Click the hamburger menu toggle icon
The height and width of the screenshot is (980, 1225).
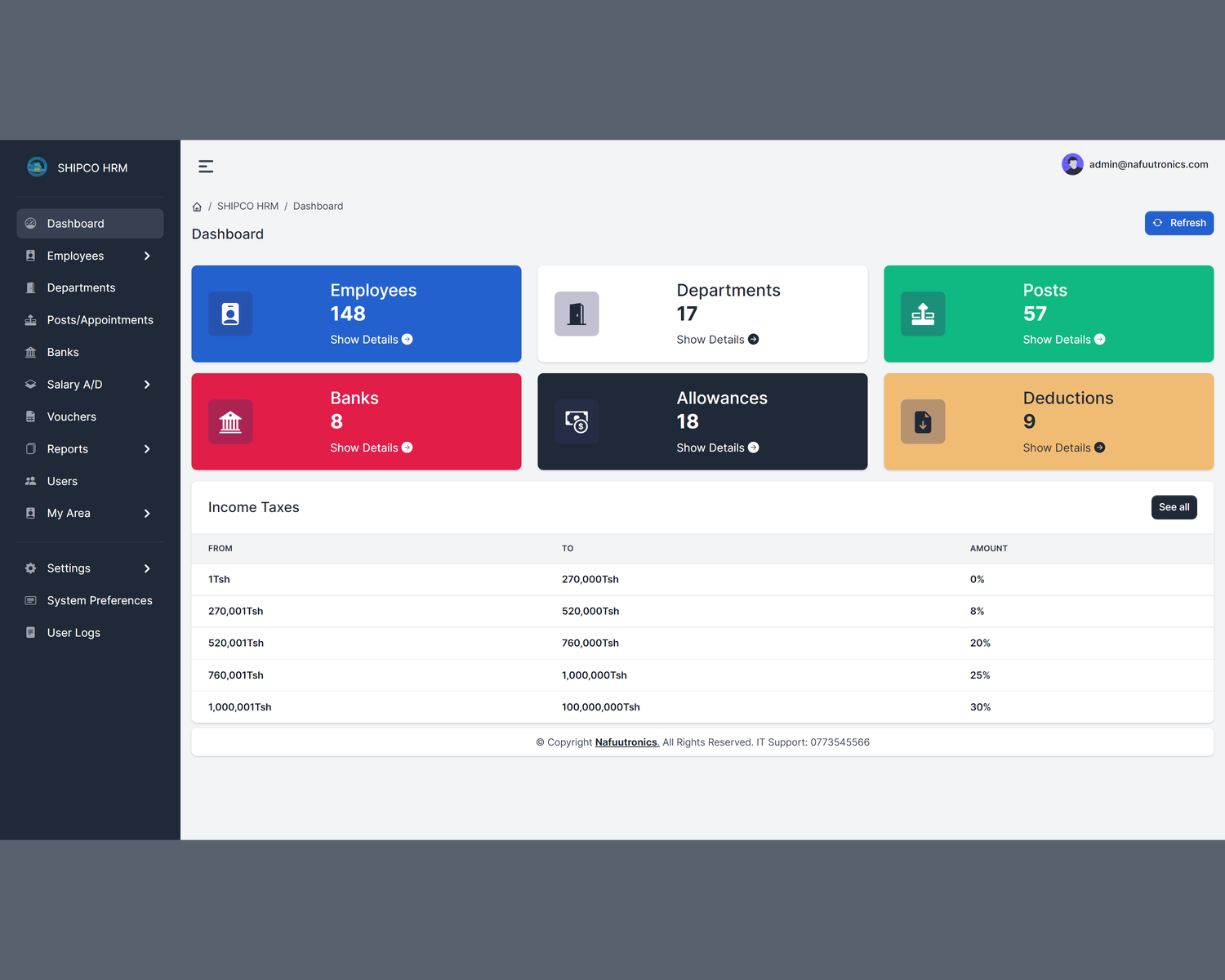tap(206, 167)
